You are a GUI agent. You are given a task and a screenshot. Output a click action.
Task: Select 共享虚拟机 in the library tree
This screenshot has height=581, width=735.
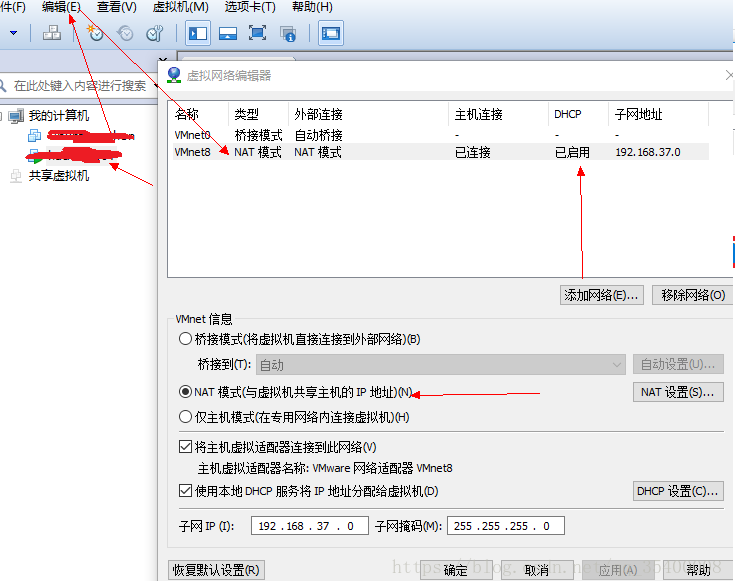(59, 176)
